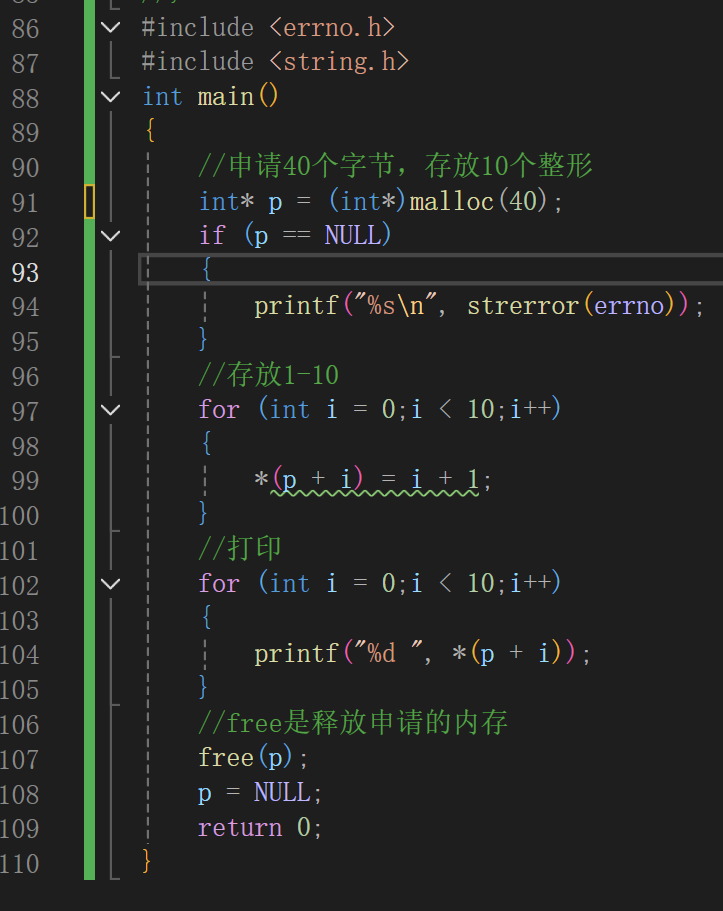The image size is (723, 911).
Task: Collapse the main function at line 88
Action: (x=110, y=96)
